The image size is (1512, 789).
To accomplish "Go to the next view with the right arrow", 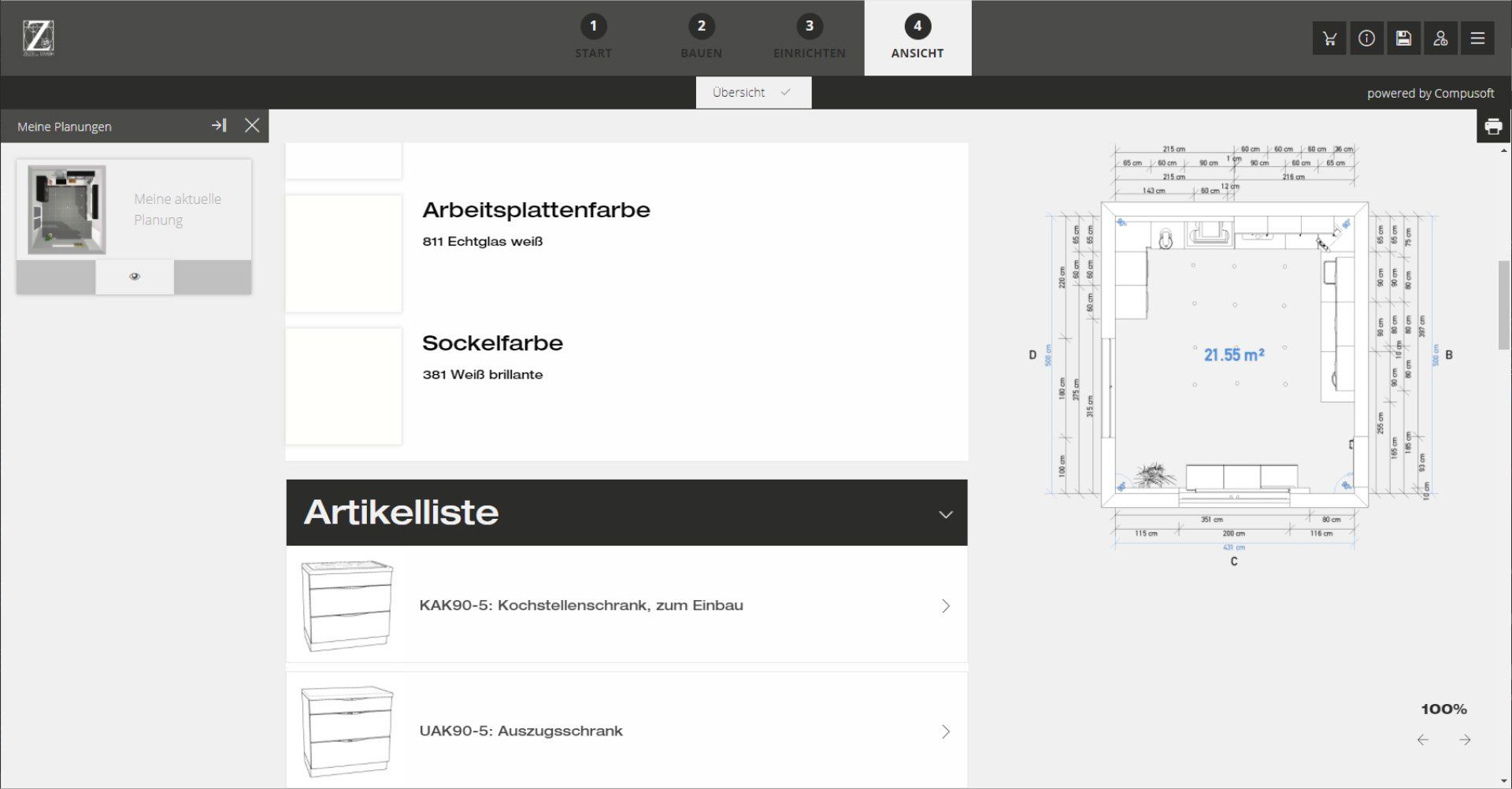I will 1464,739.
